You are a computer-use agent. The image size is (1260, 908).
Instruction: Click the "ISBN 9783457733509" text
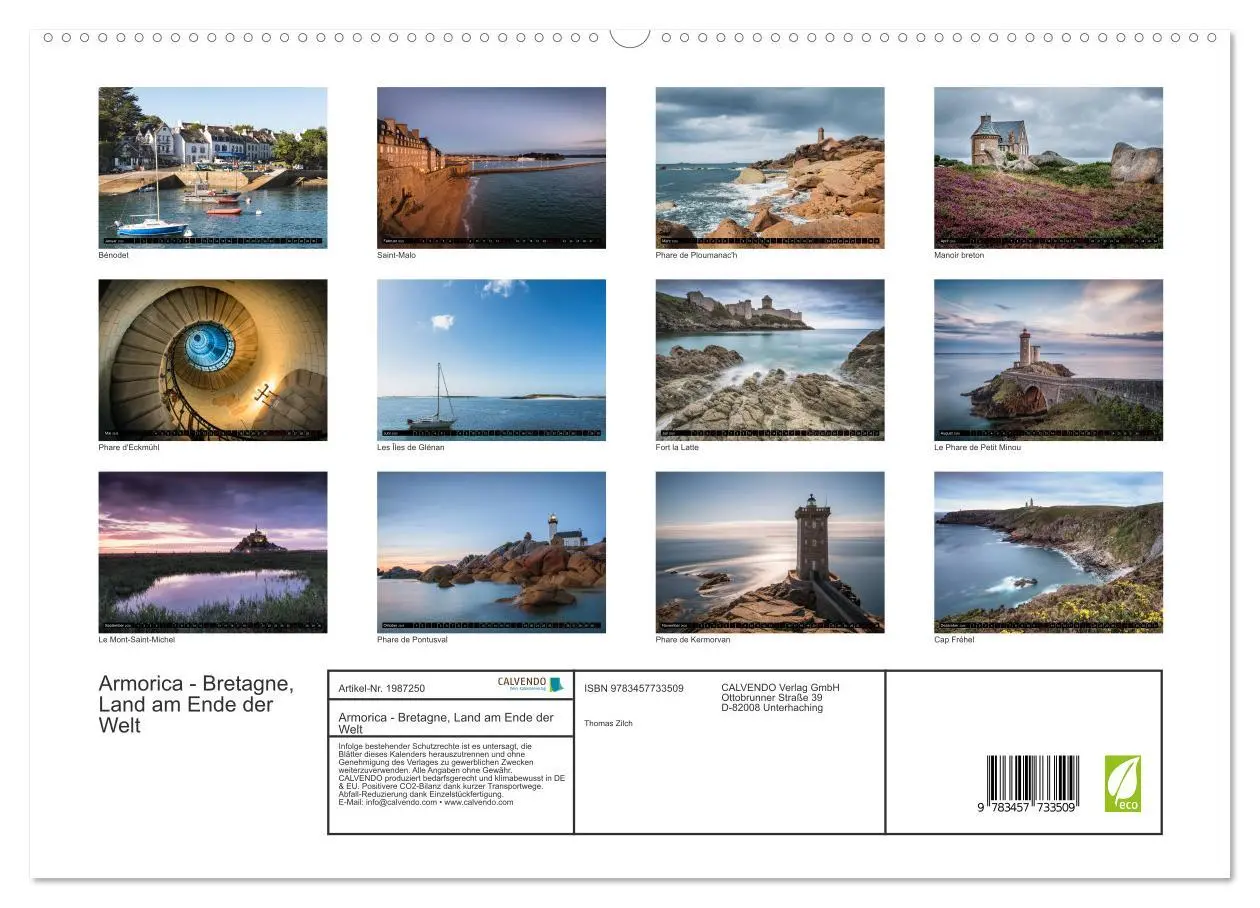tap(634, 688)
